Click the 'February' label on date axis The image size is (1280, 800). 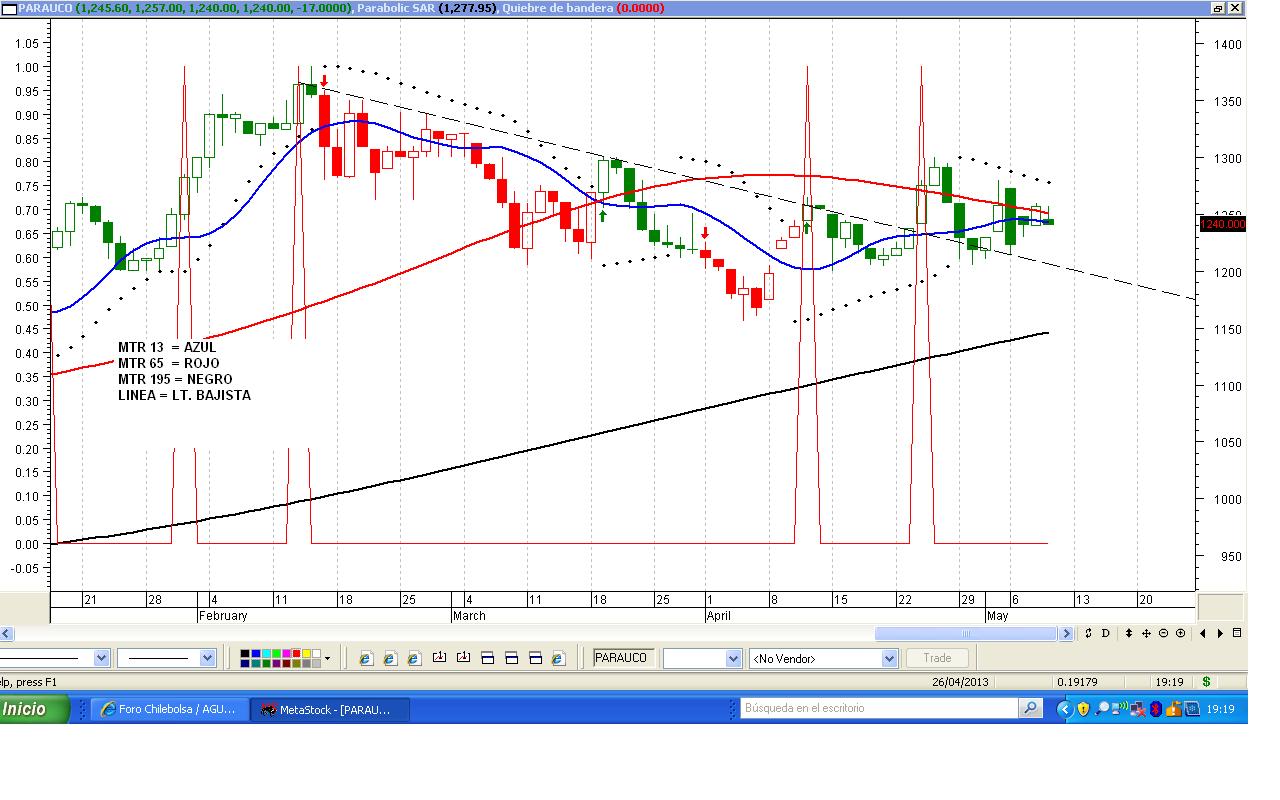(x=223, y=616)
